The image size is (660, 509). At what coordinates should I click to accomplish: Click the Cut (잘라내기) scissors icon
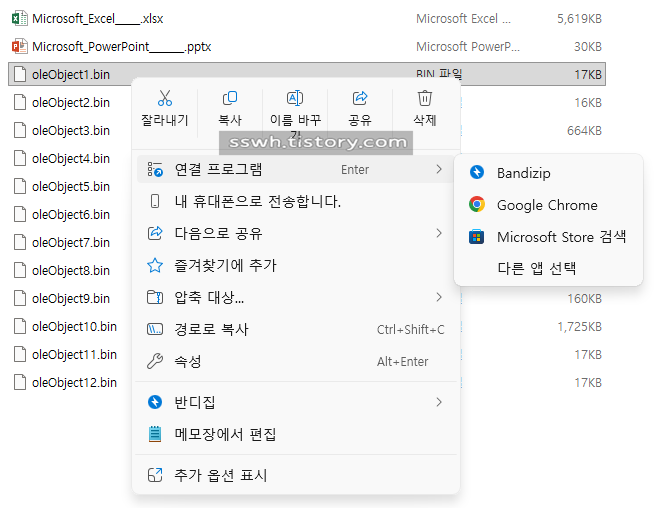(165, 98)
